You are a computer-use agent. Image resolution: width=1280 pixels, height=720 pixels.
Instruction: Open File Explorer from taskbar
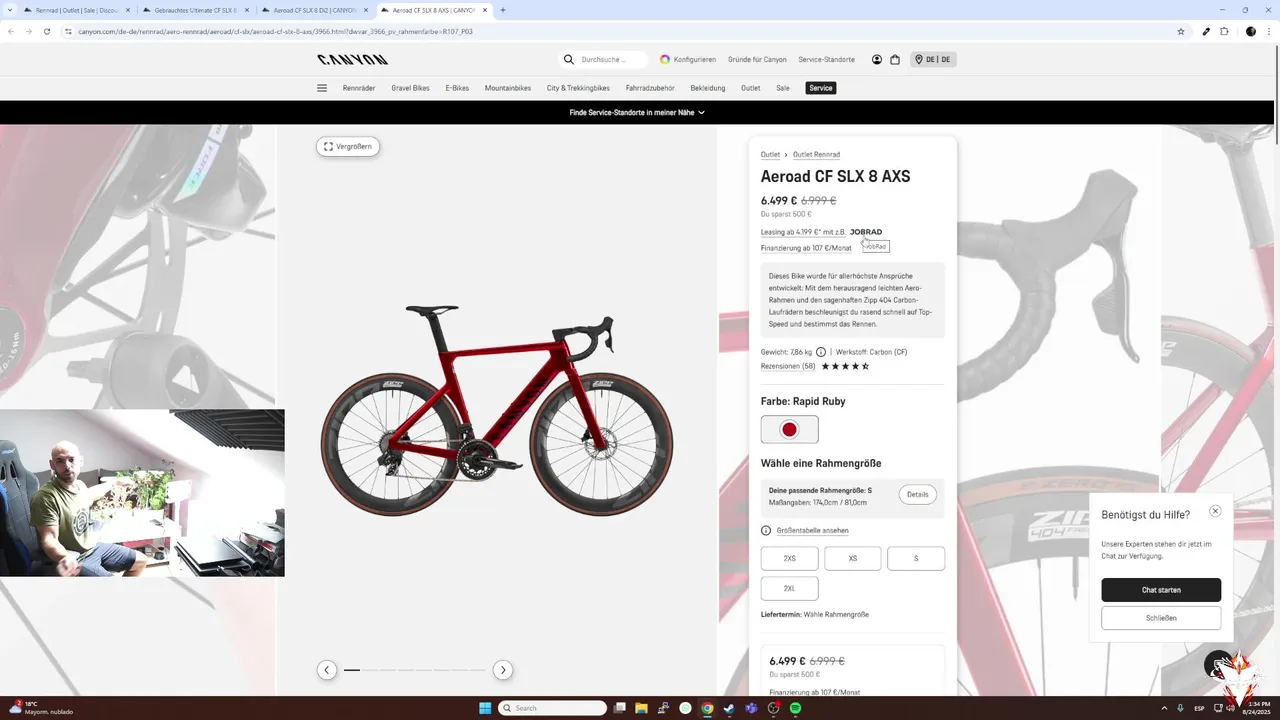point(642,708)
